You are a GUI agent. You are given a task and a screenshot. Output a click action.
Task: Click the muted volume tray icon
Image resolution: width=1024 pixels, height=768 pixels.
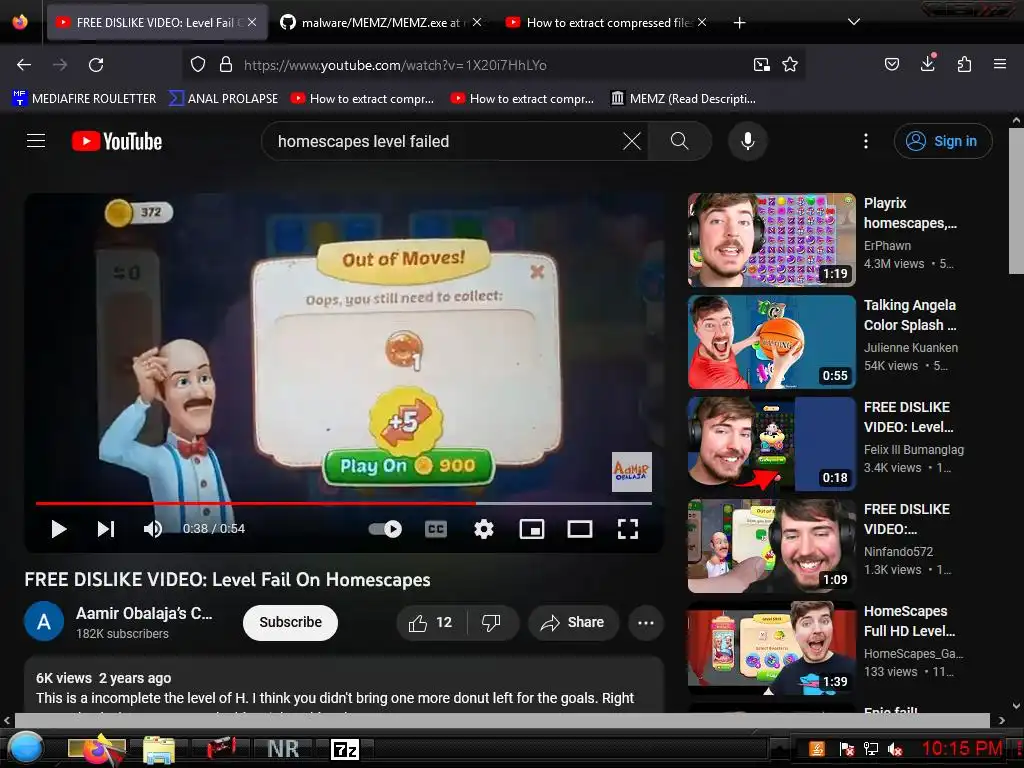tap(895, 749)
